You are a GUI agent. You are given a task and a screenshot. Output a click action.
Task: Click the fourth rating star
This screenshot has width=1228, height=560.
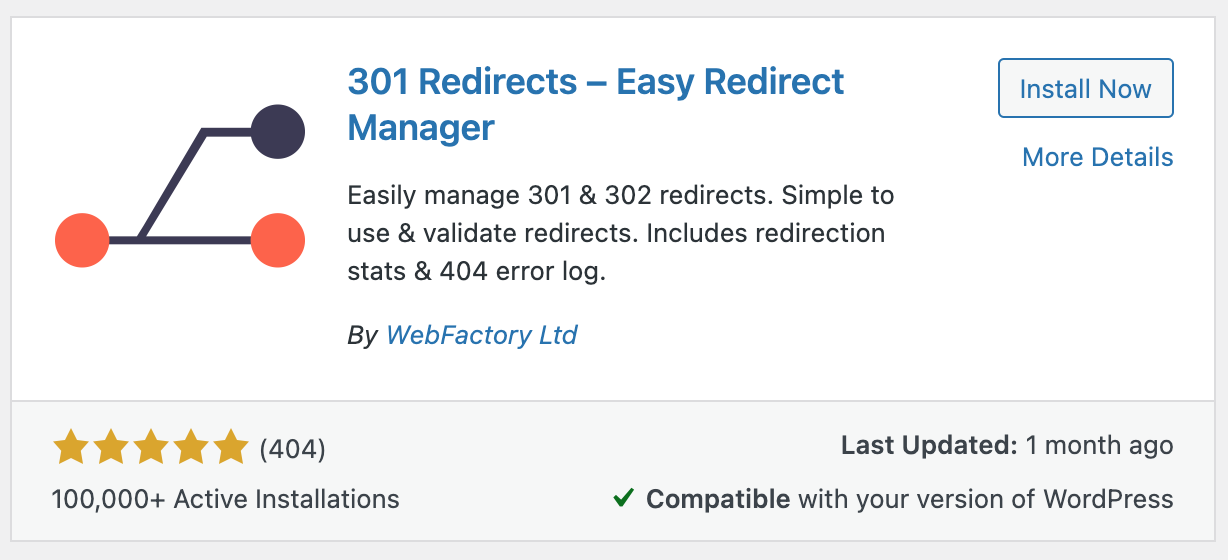[x=190, y=448]
